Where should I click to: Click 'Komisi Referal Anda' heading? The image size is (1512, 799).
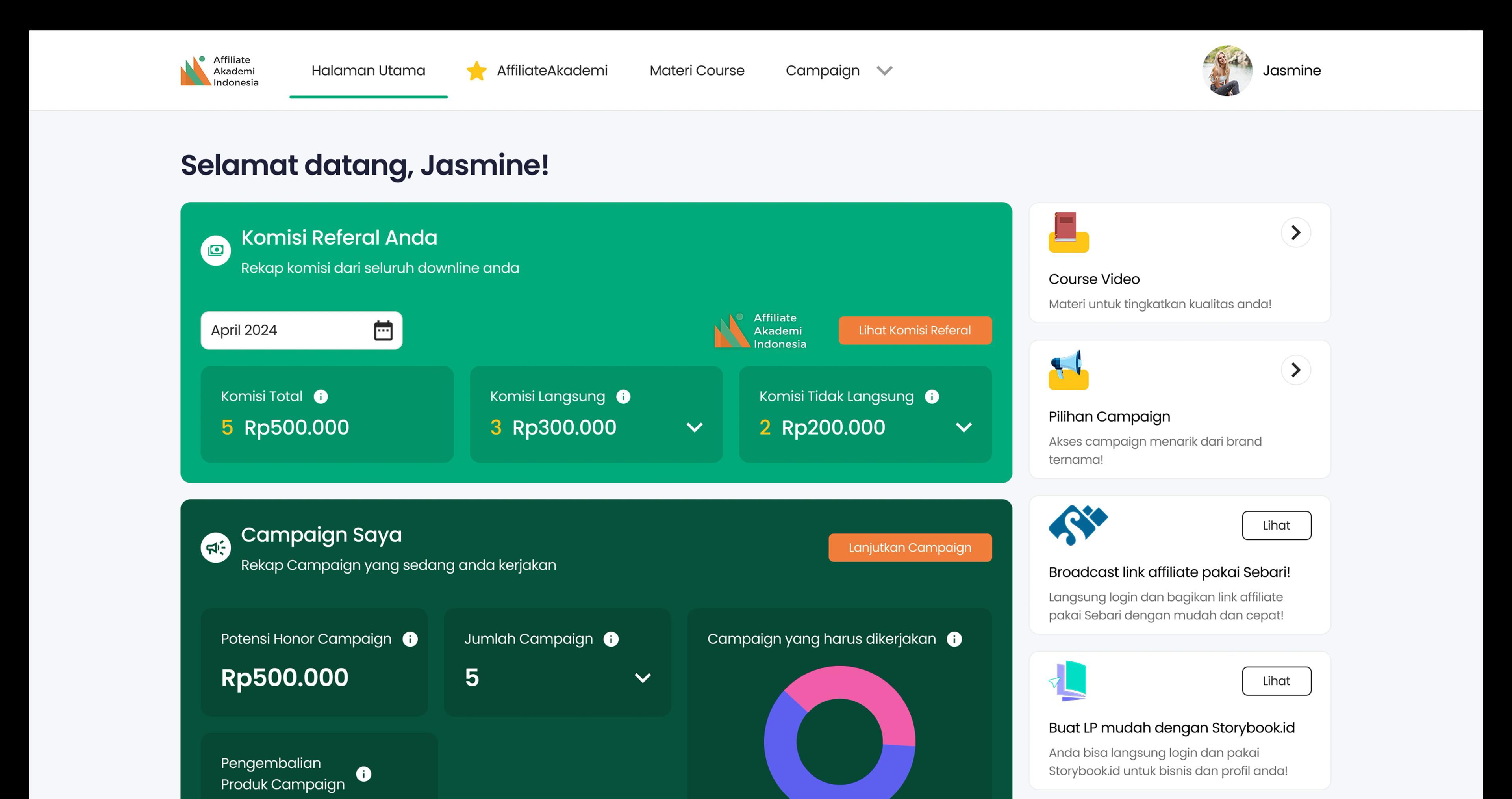(339, 238)
